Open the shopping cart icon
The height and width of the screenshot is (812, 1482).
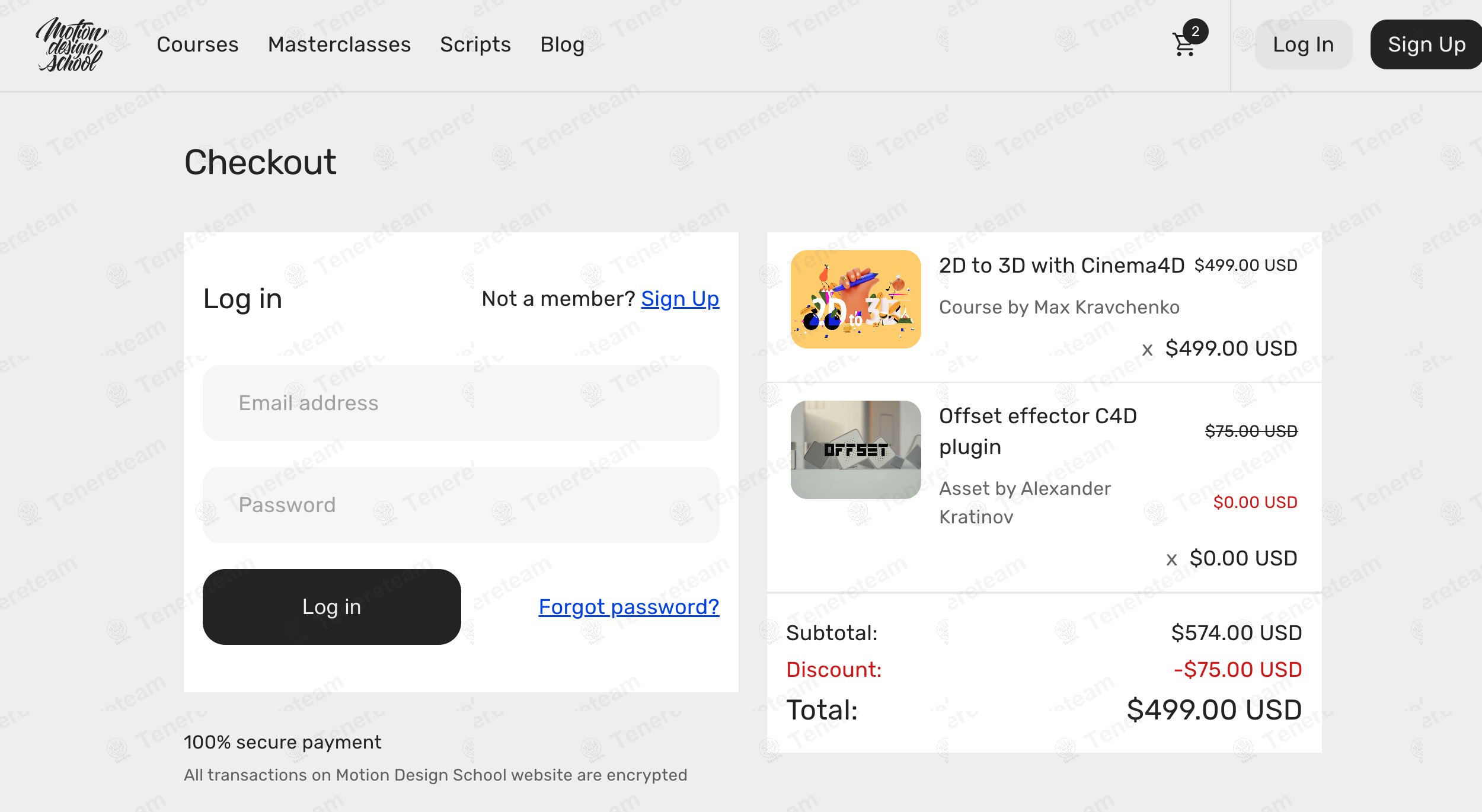click(x=1184, y=45)
